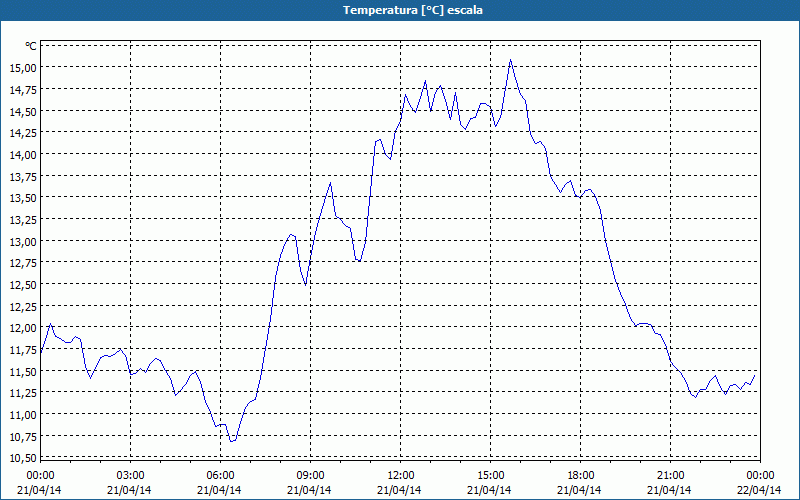800x500 pixels.
Task: Click the 10,75 axis label
Action: [22, 437]
